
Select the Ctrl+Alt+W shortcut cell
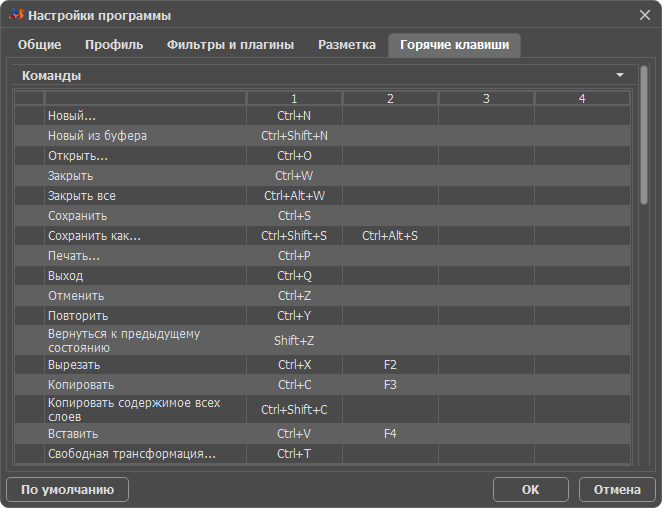[x=294, y=196]
